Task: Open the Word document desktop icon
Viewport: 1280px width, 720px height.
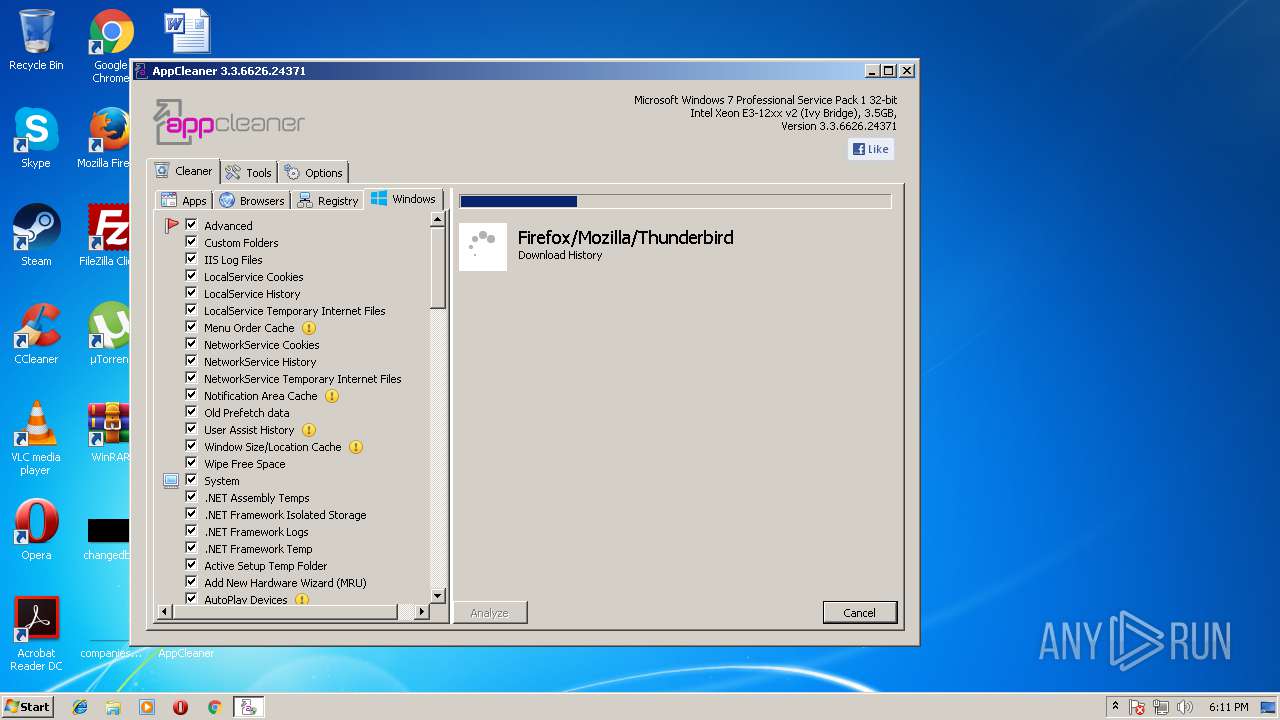Action: tap(187, 30)
